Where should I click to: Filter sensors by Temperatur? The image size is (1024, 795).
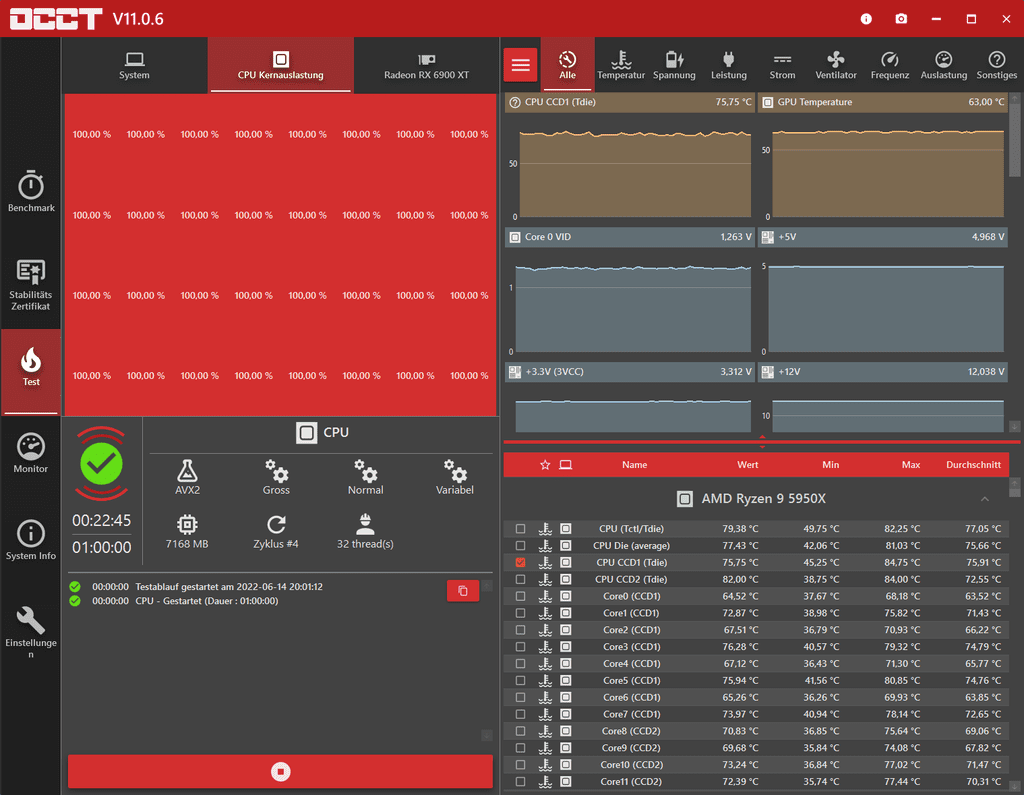point(621,65)
